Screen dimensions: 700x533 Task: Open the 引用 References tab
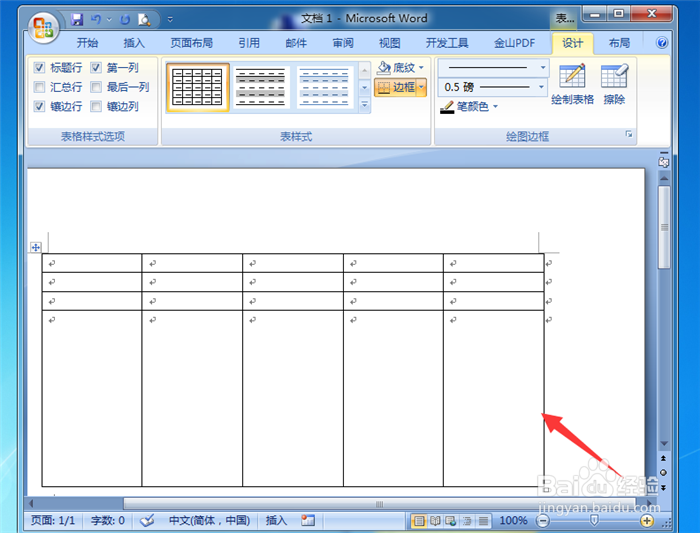(249, 43)
